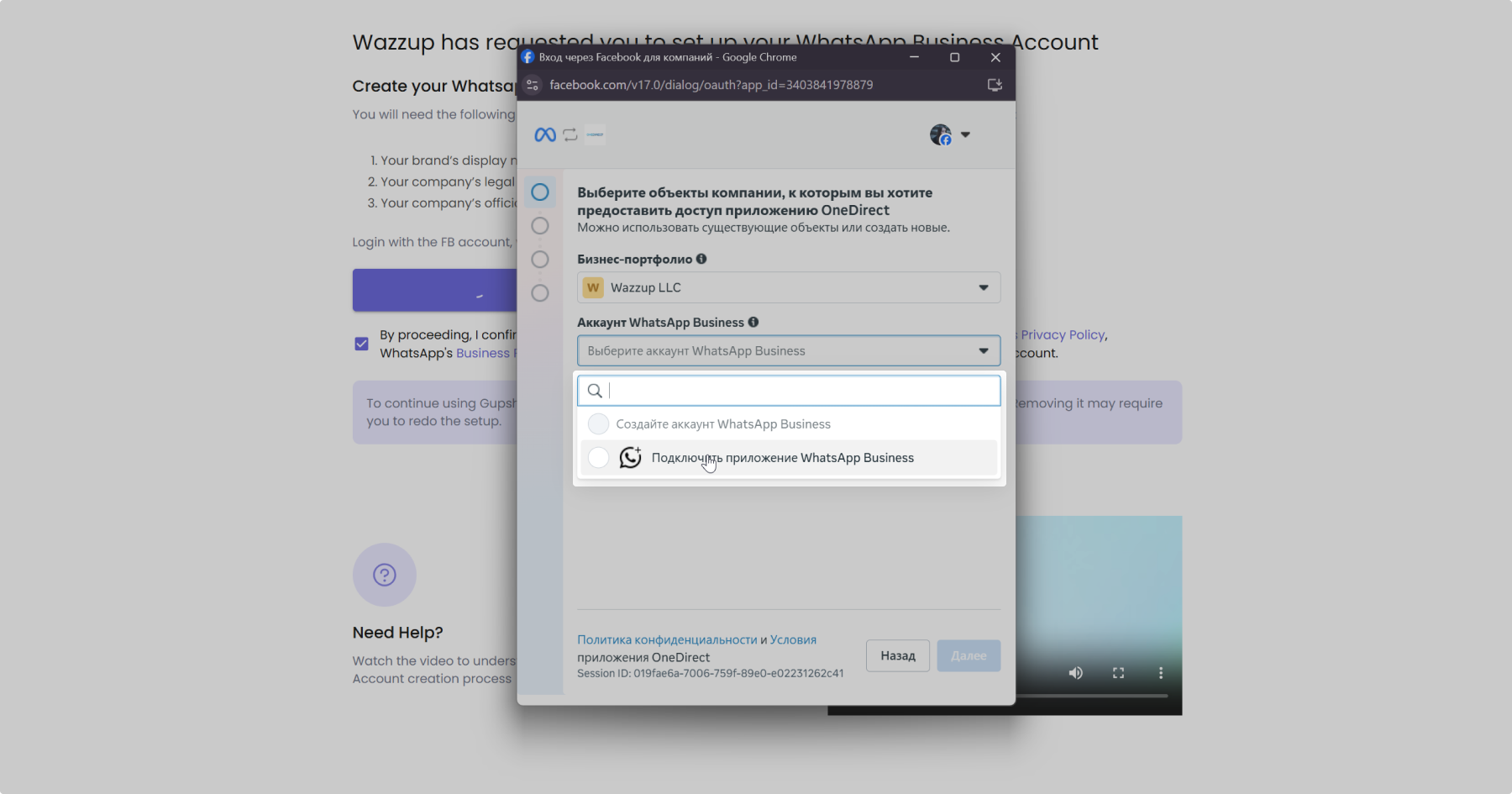Click the Meta logo in the dialog header
Viewport: 1512px width, 794px height.
(x=545, y=134)
